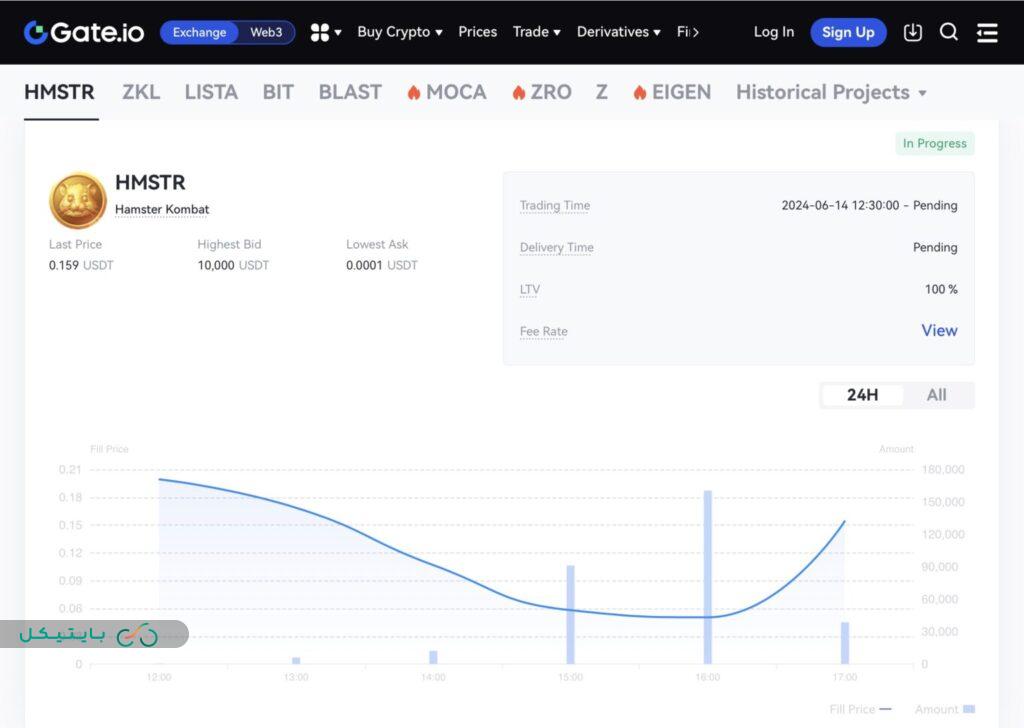Click the View link for Fee Rate
The image size is (1024, 728).
938,330
